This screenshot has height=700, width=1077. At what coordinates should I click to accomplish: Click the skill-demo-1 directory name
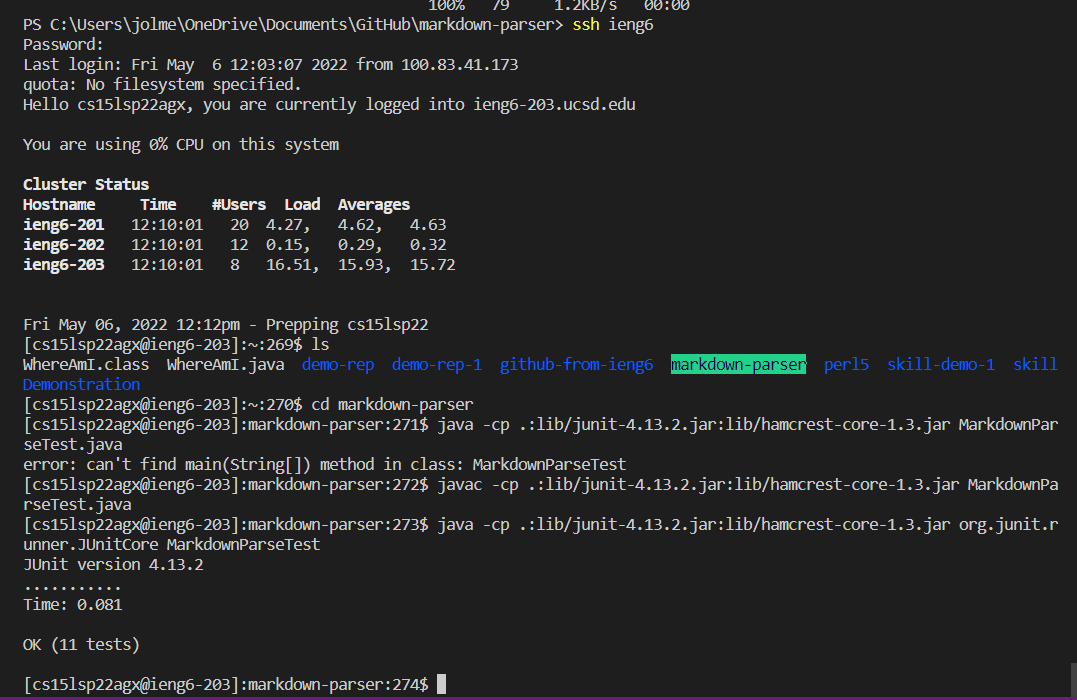(940, 365)
